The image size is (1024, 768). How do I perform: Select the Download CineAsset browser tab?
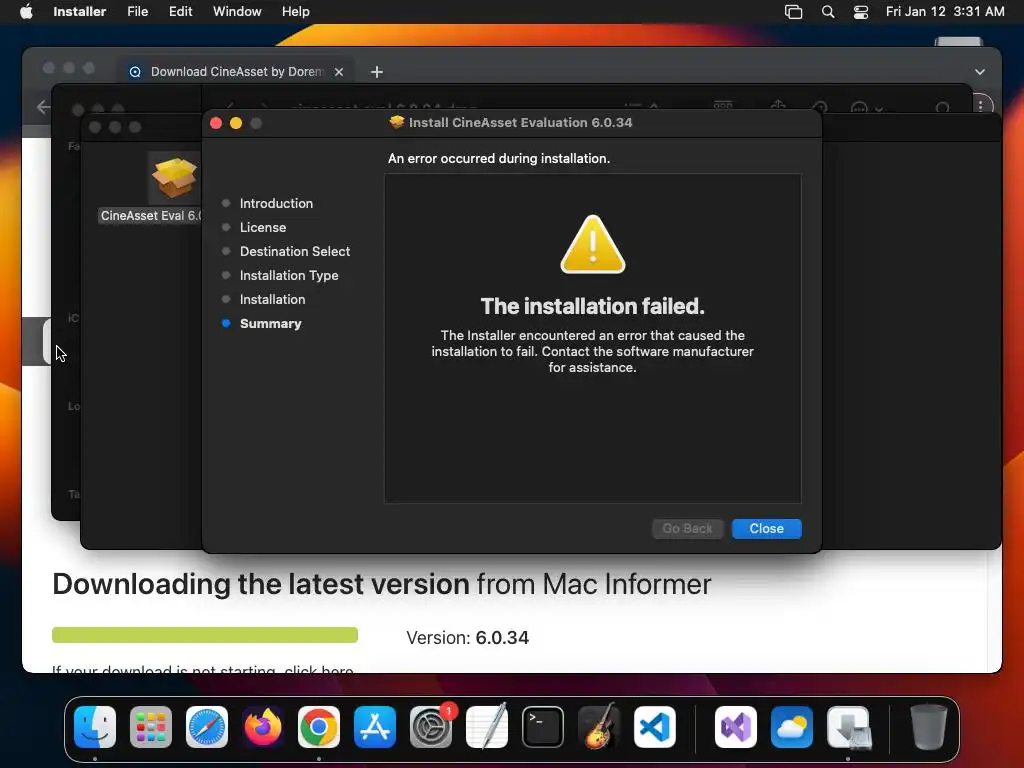coord(237,72)
